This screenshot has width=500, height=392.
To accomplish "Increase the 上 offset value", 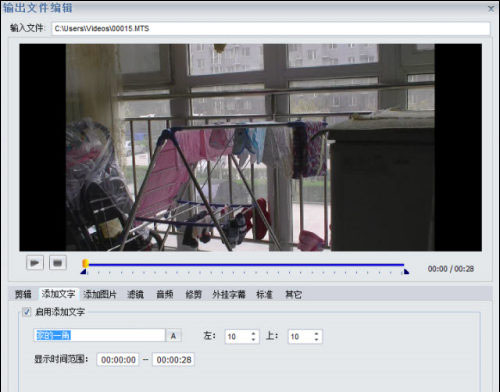I will tap(316, 333).
